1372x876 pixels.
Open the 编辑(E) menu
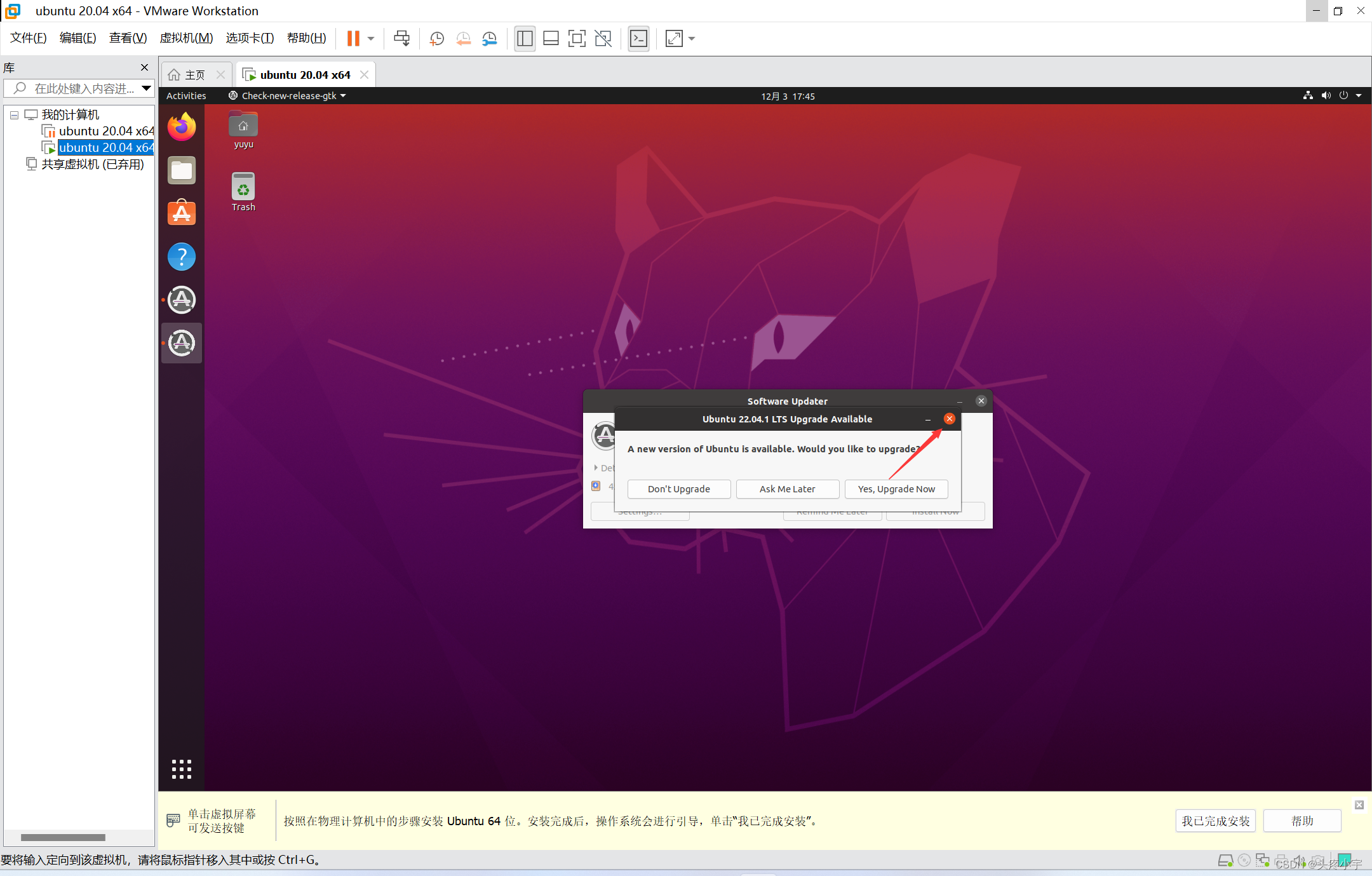[x=78, y=38]
